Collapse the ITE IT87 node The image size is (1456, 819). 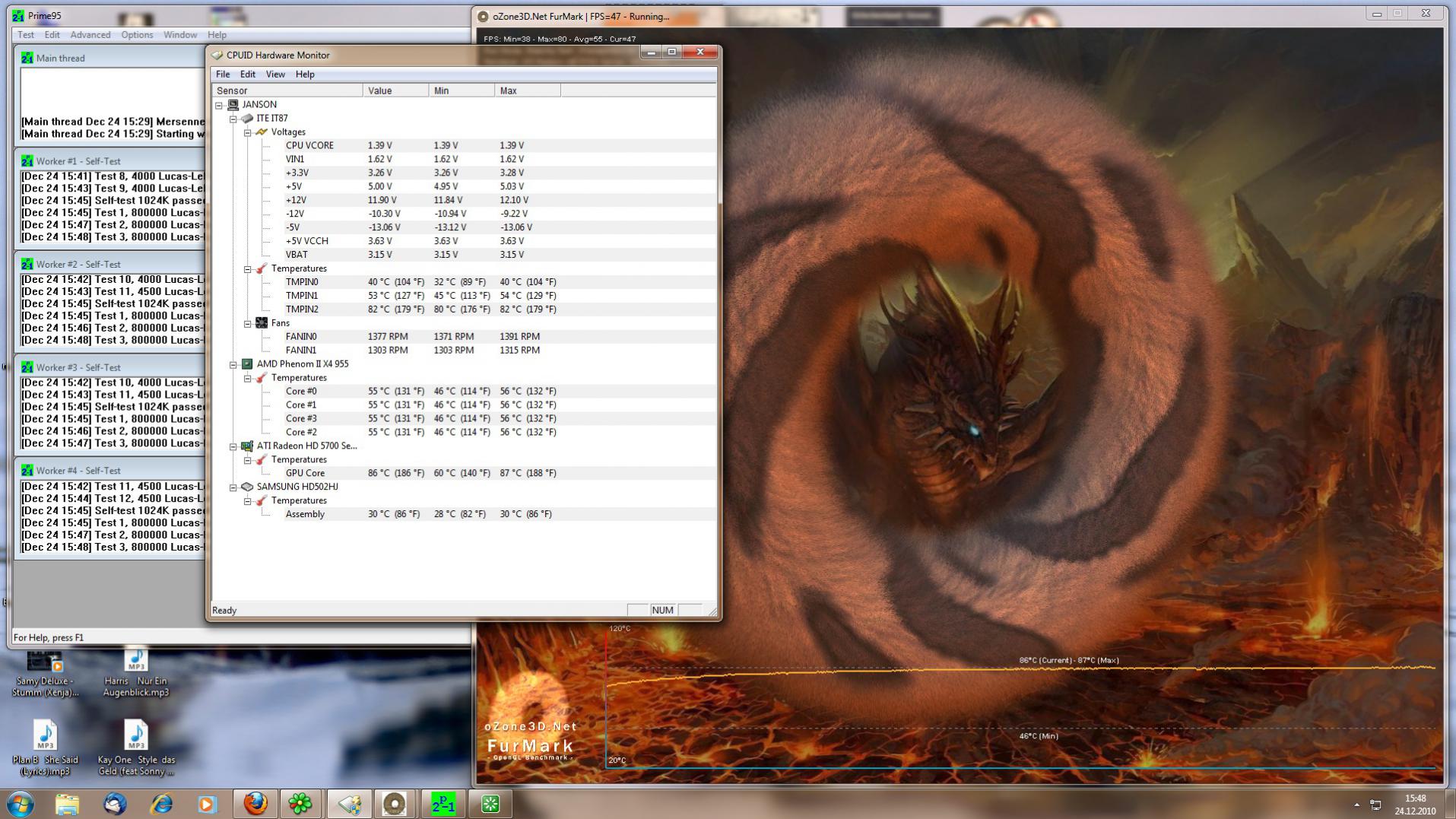pyautogui.click(x=233, y=119)
